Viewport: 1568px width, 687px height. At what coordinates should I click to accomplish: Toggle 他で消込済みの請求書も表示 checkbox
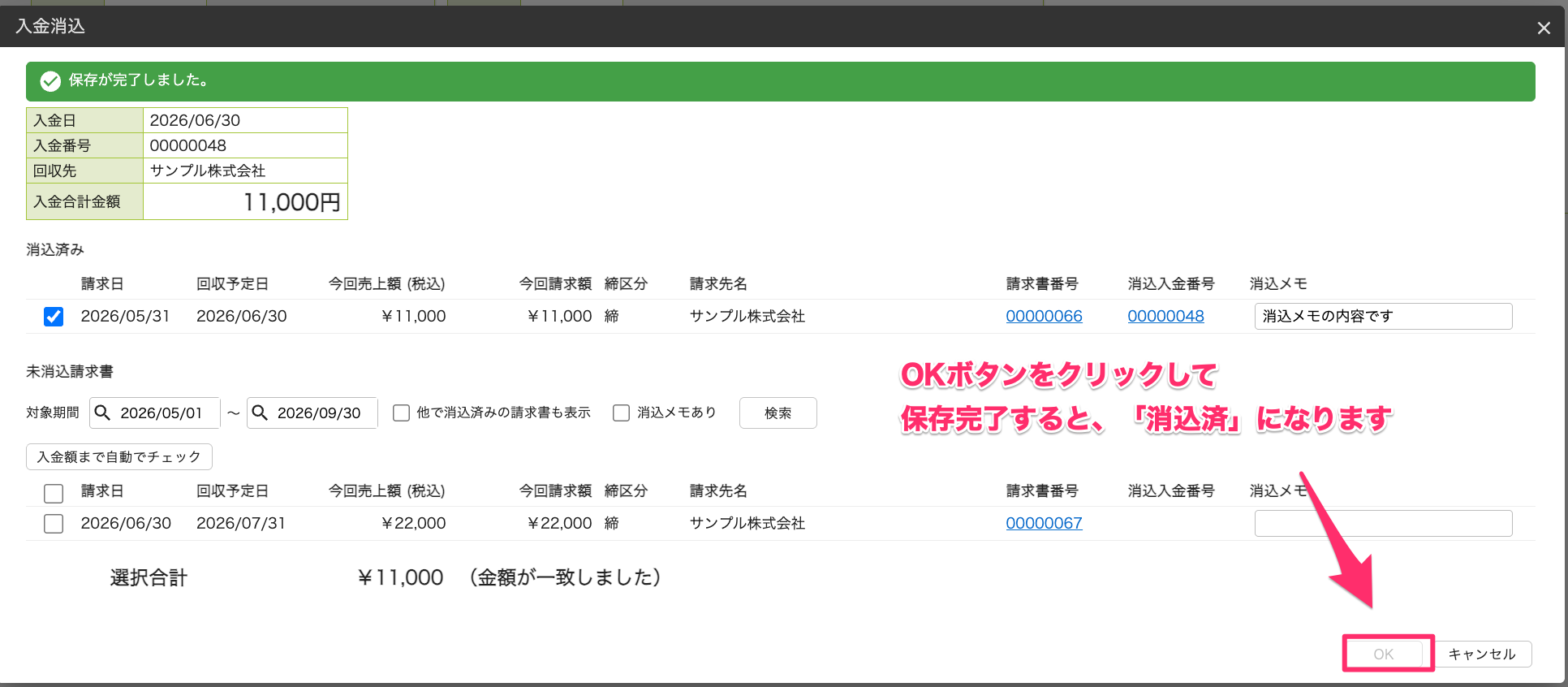click(401, 413)
